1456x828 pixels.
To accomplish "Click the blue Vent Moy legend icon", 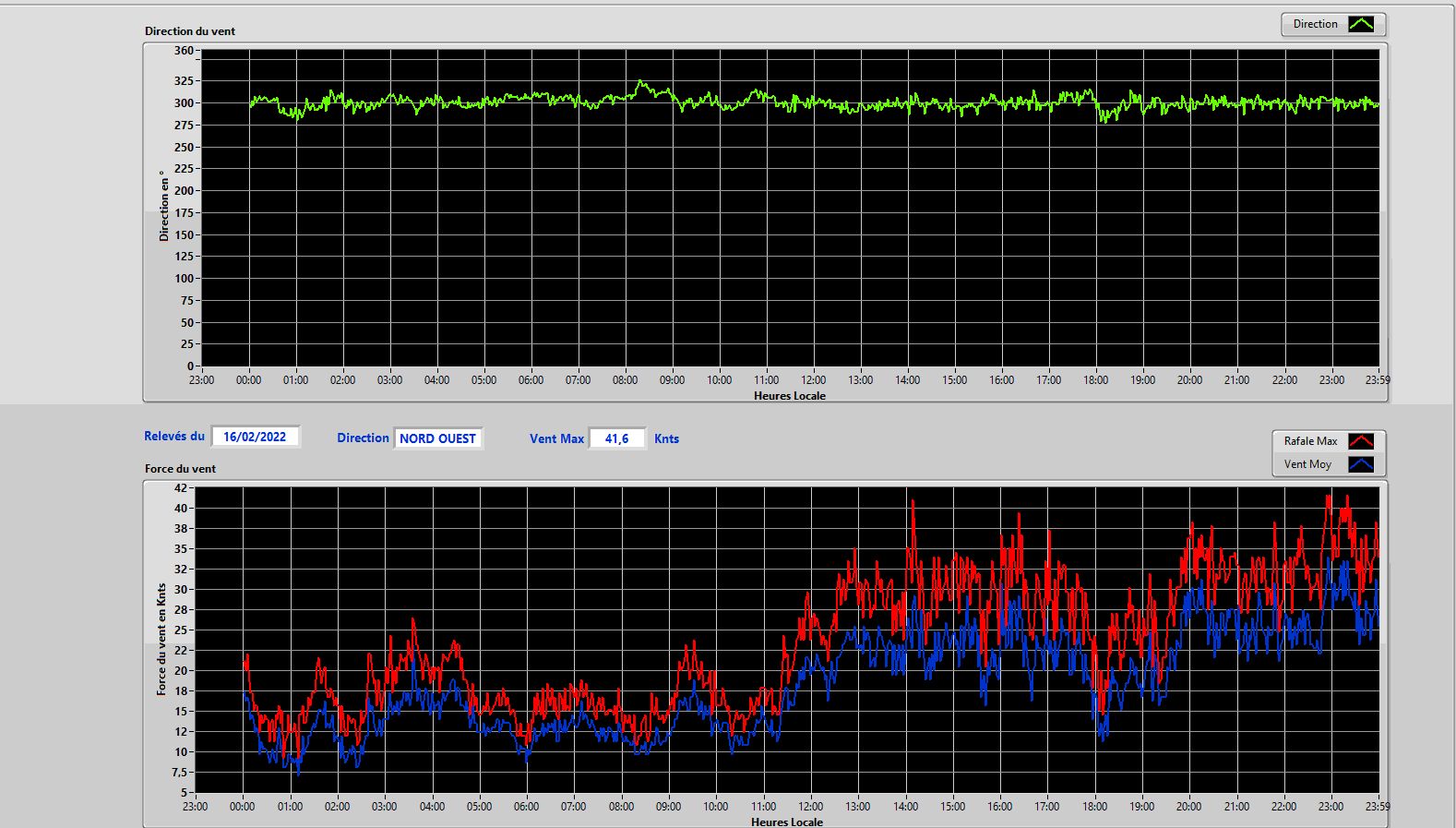I will click(1361, 464).
